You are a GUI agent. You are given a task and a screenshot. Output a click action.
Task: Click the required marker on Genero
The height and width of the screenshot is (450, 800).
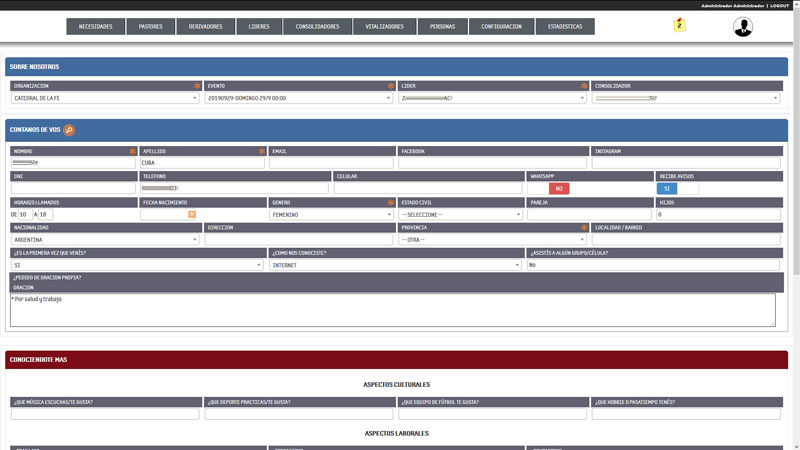390,202
